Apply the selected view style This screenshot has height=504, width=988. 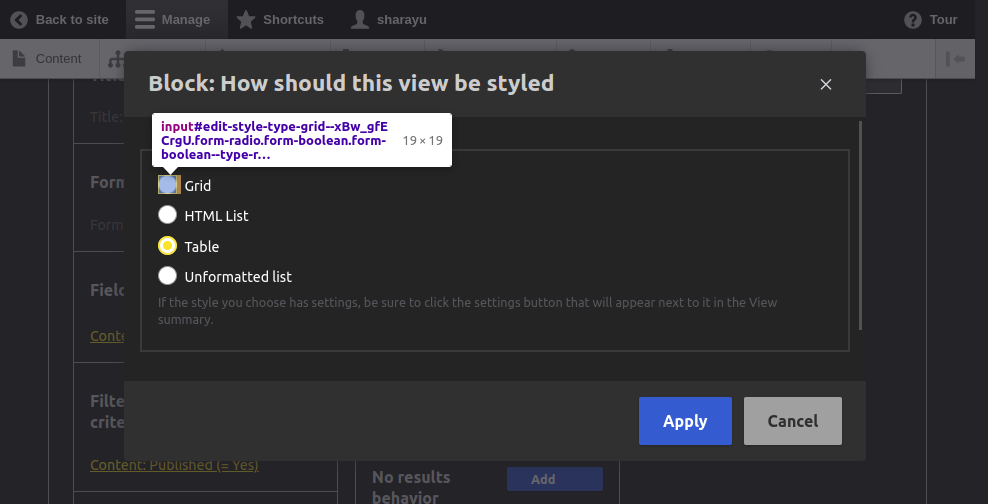tap(685, 421)
